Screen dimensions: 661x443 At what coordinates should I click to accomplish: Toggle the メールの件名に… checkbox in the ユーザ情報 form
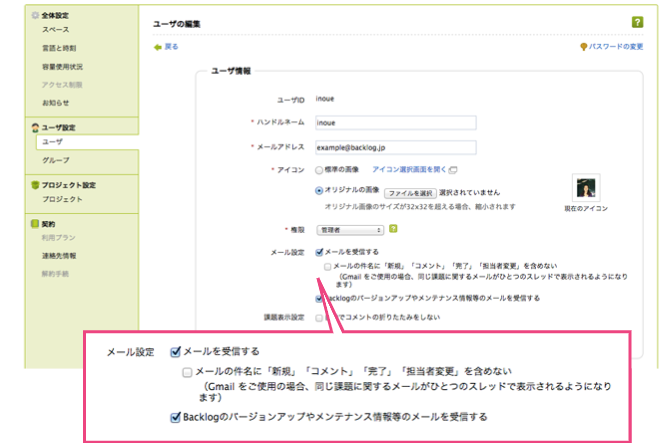[x=328, y=267]
